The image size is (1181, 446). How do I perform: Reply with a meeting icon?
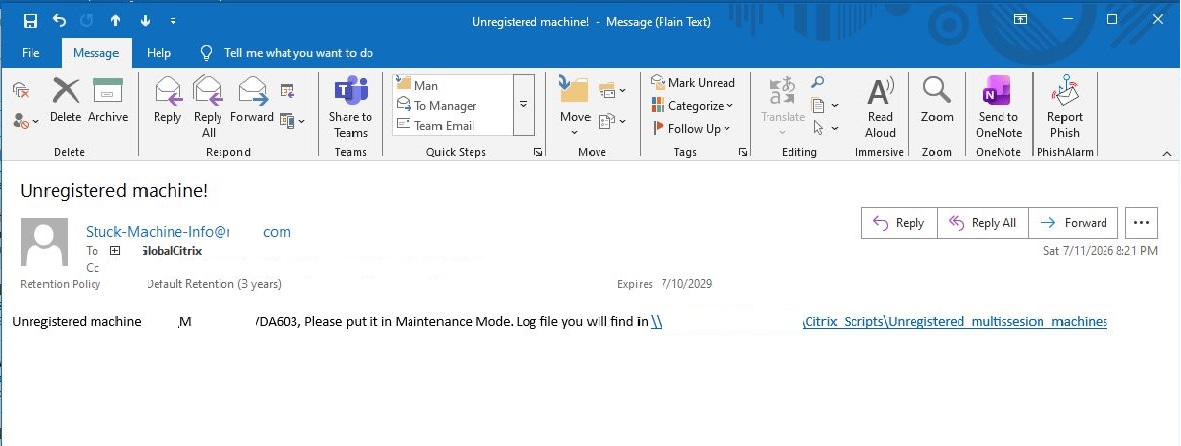pyautogui.click(x=287, y=91)
